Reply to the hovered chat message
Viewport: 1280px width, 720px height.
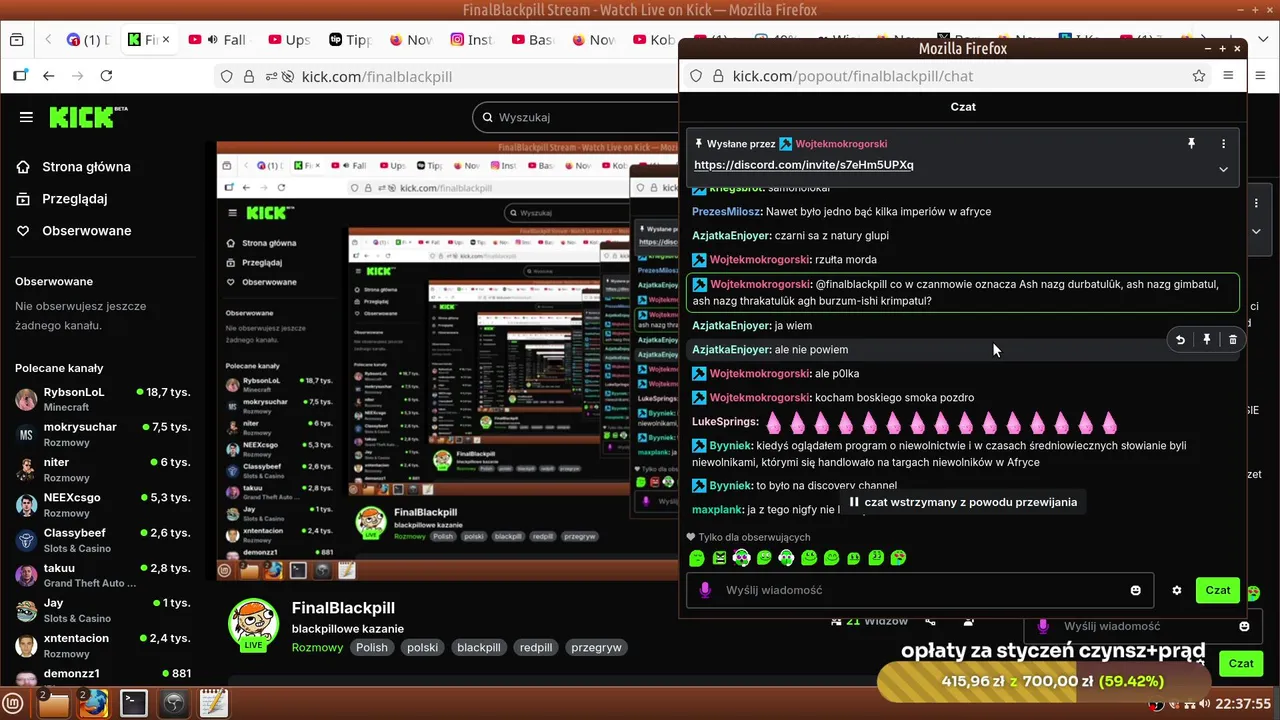coord(1180,340)
